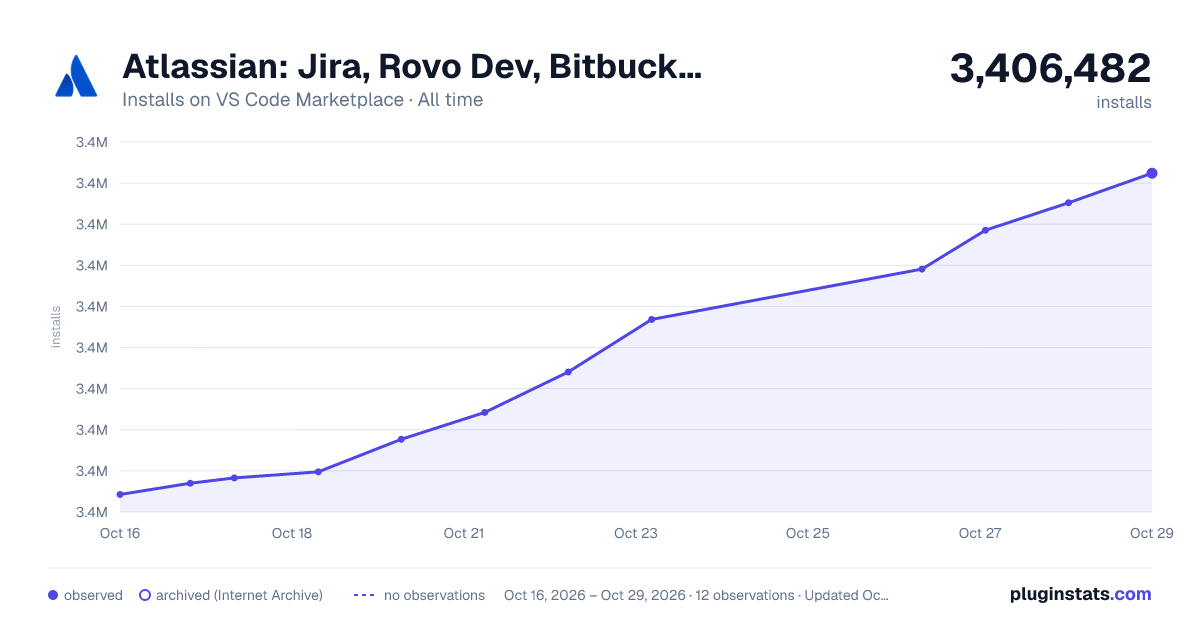Screen dimensions: 1200x630
Task: Select the final Oct 29 data point
Action: click(1152, 173)
